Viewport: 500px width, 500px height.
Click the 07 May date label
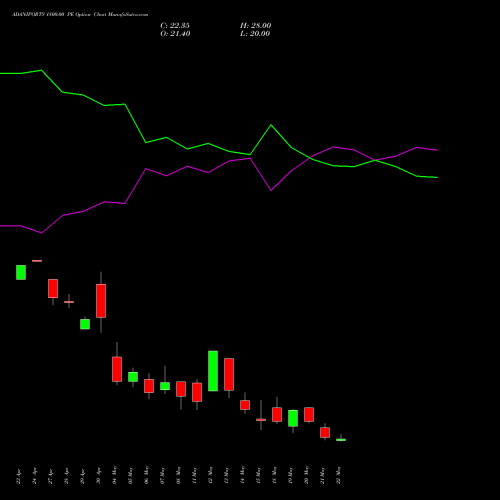point(163,475)
